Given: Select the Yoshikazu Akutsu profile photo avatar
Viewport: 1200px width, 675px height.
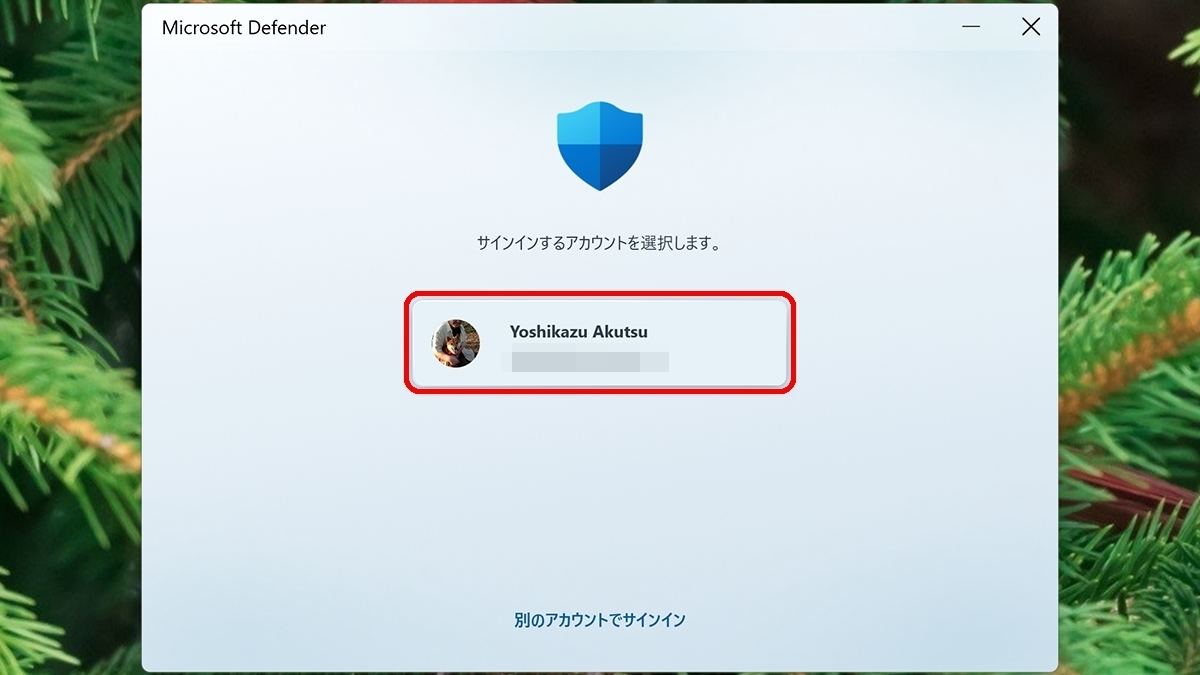Looking at the screenshot, I should click(x=456, y=343).
